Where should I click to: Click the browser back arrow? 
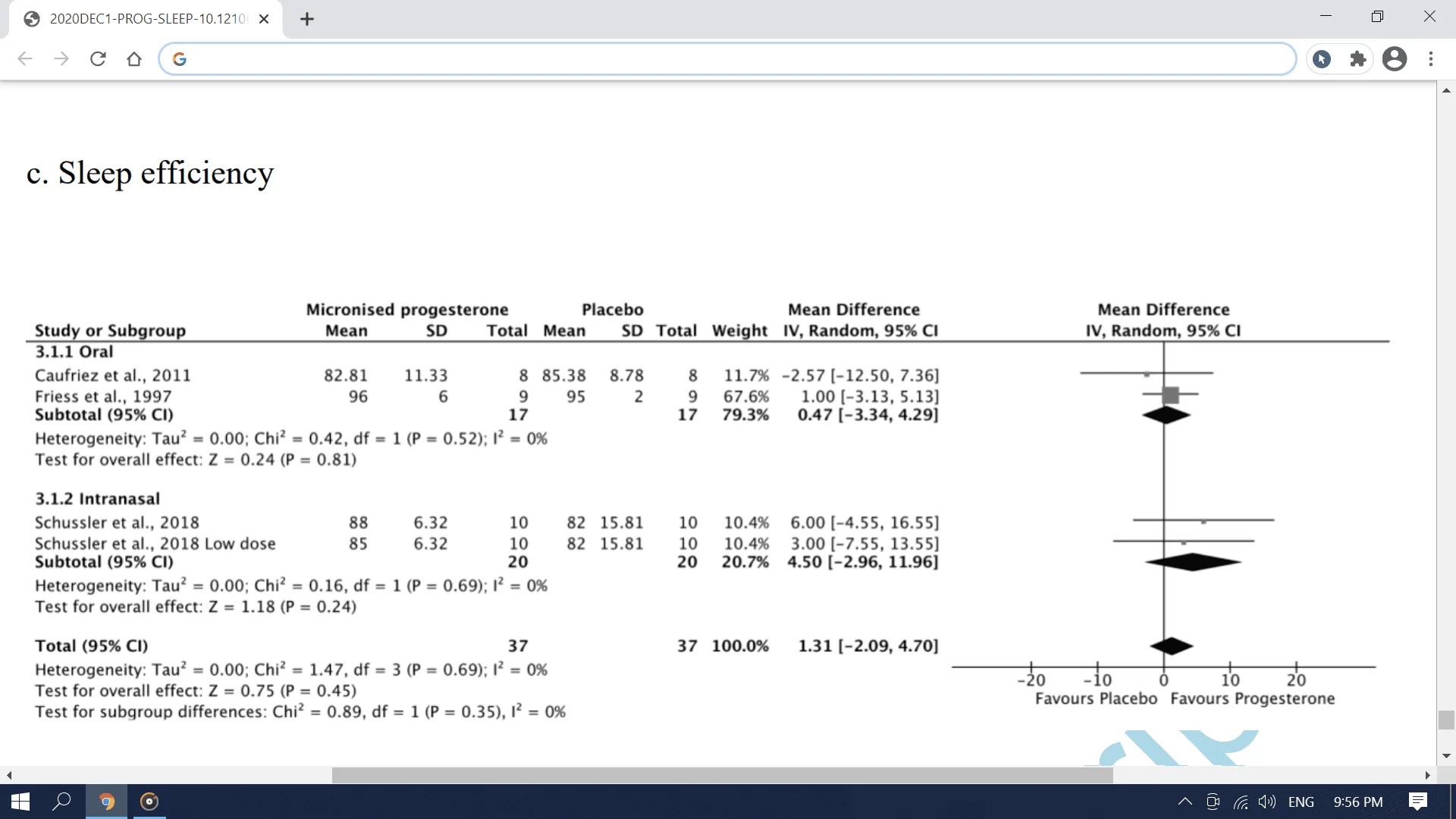25,59
